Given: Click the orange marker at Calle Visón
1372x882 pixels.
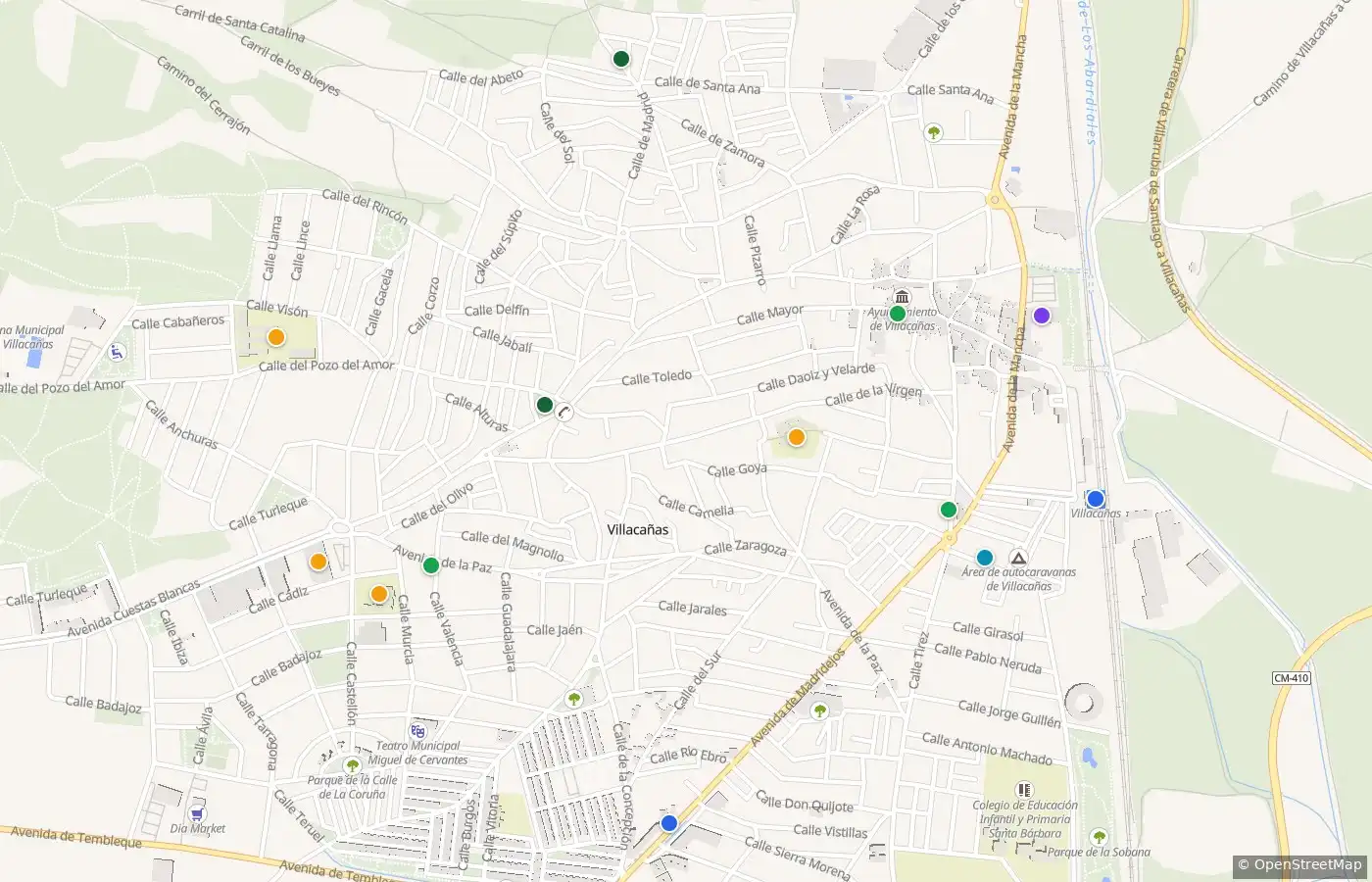Looking at the screenshot, I should (x=276, y=337).
